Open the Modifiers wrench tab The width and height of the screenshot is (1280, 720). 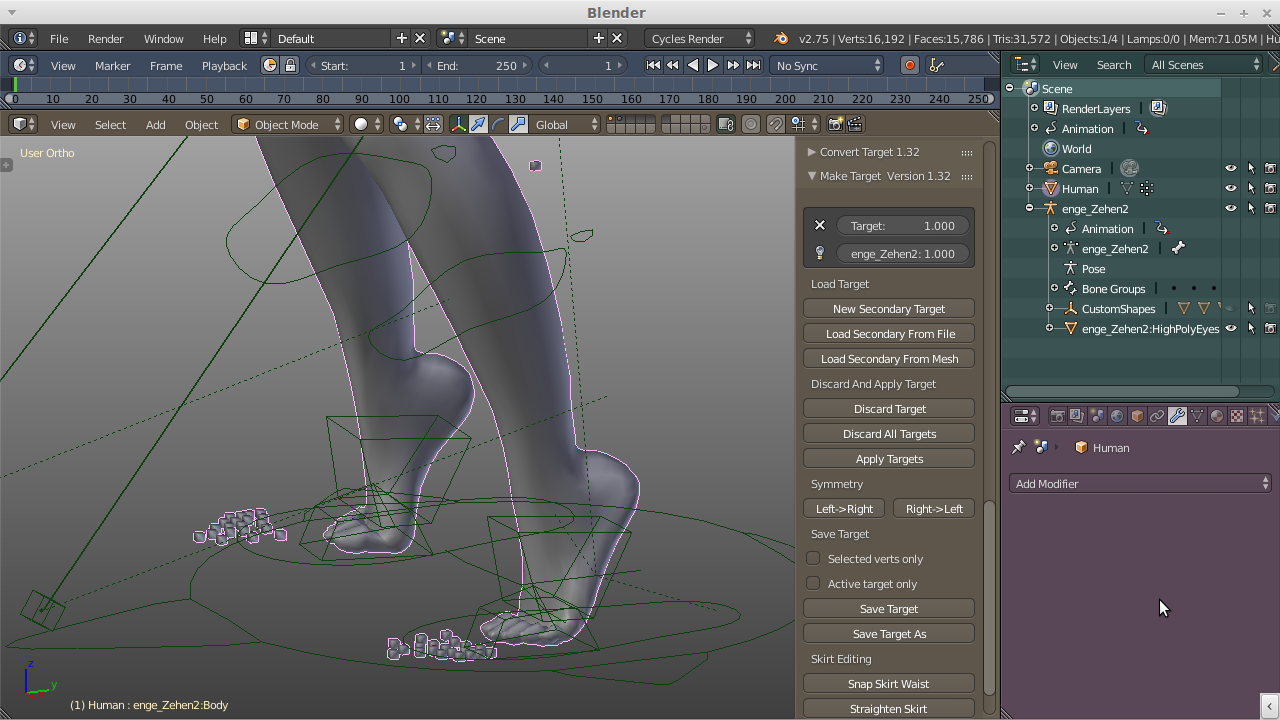pyautogui.click(x=1177, y=416)
